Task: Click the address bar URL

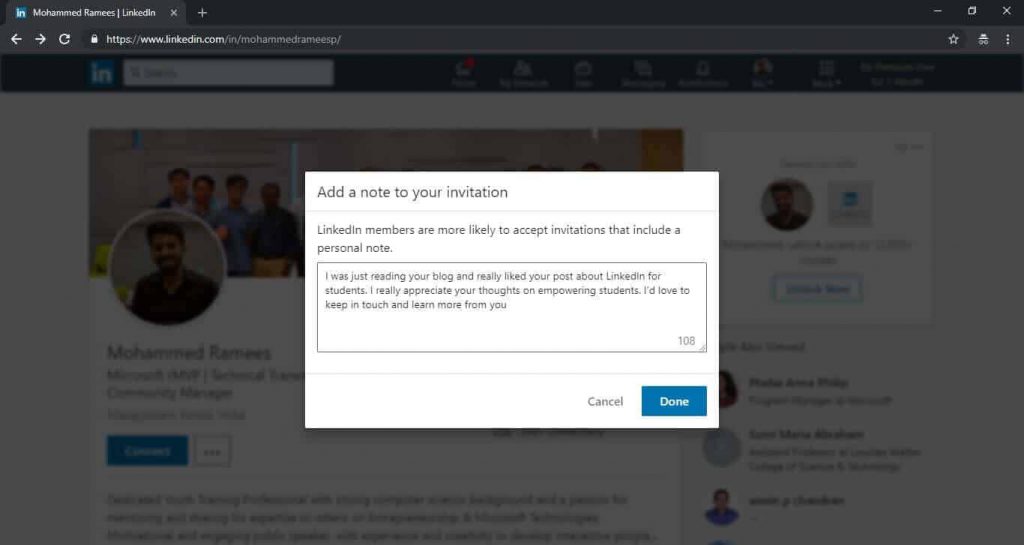Action: [x=223, y=39]
